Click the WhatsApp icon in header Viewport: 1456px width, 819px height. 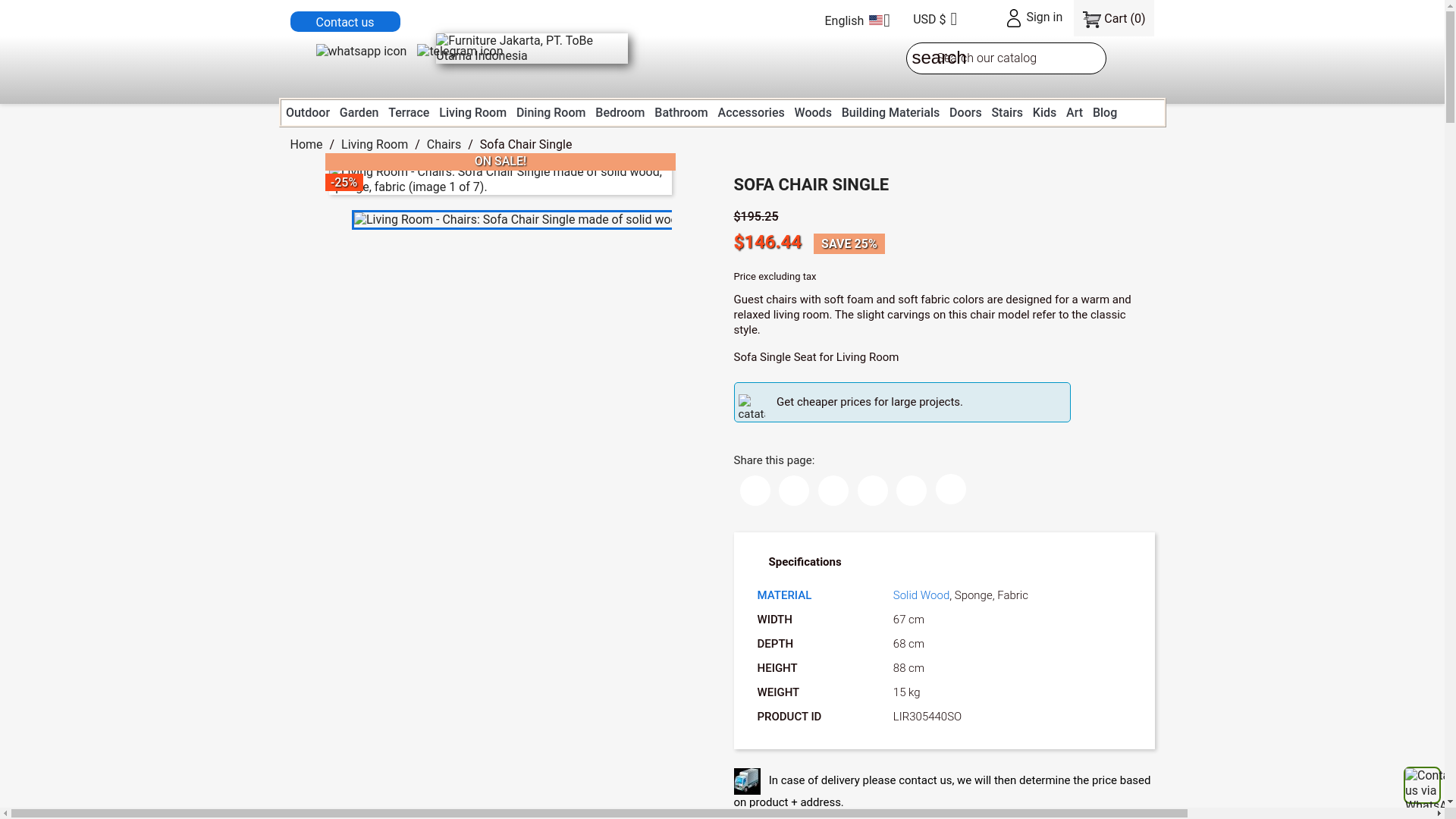[361, 52]
